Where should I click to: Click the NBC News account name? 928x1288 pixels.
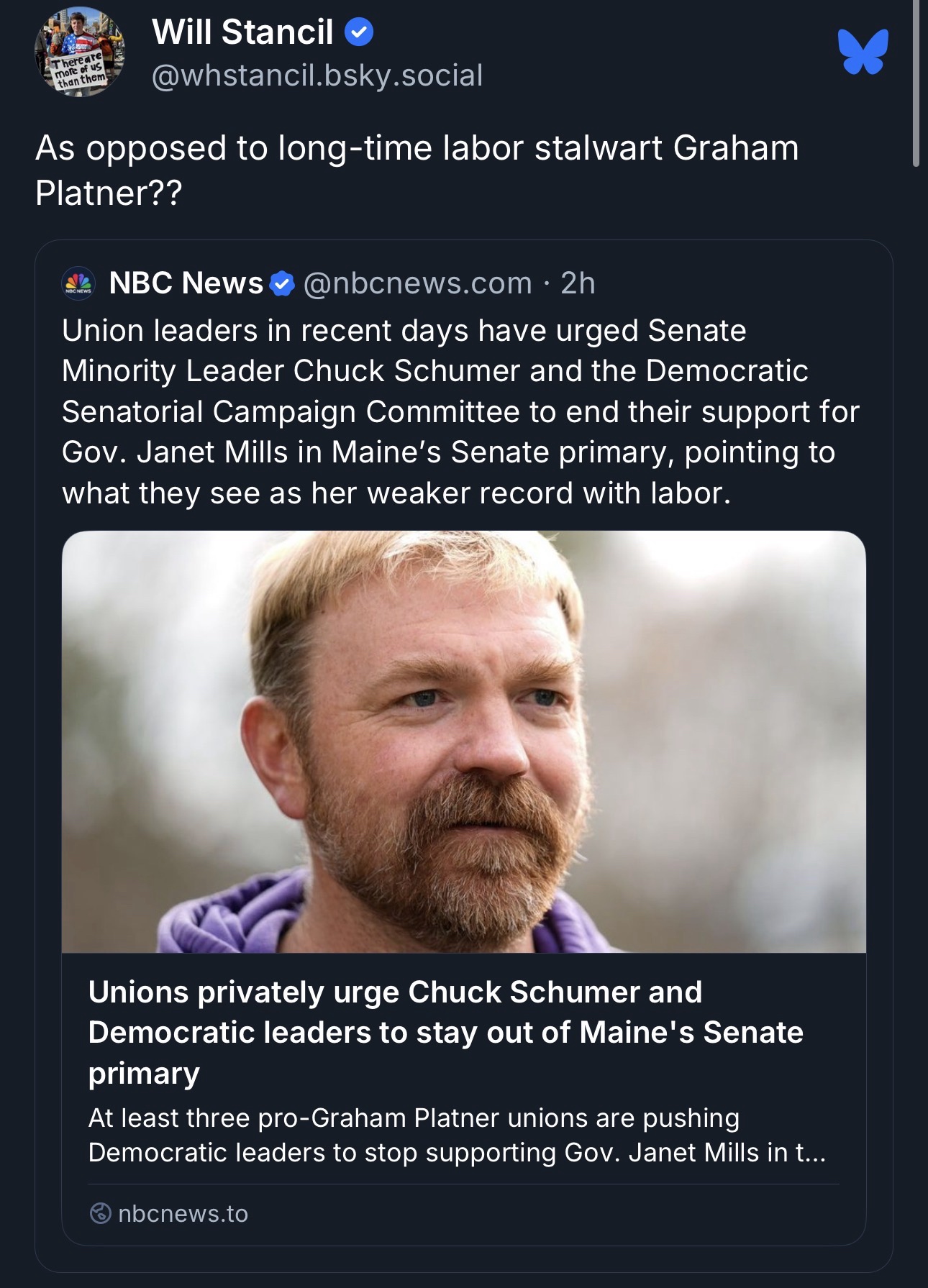click(186, 283)
